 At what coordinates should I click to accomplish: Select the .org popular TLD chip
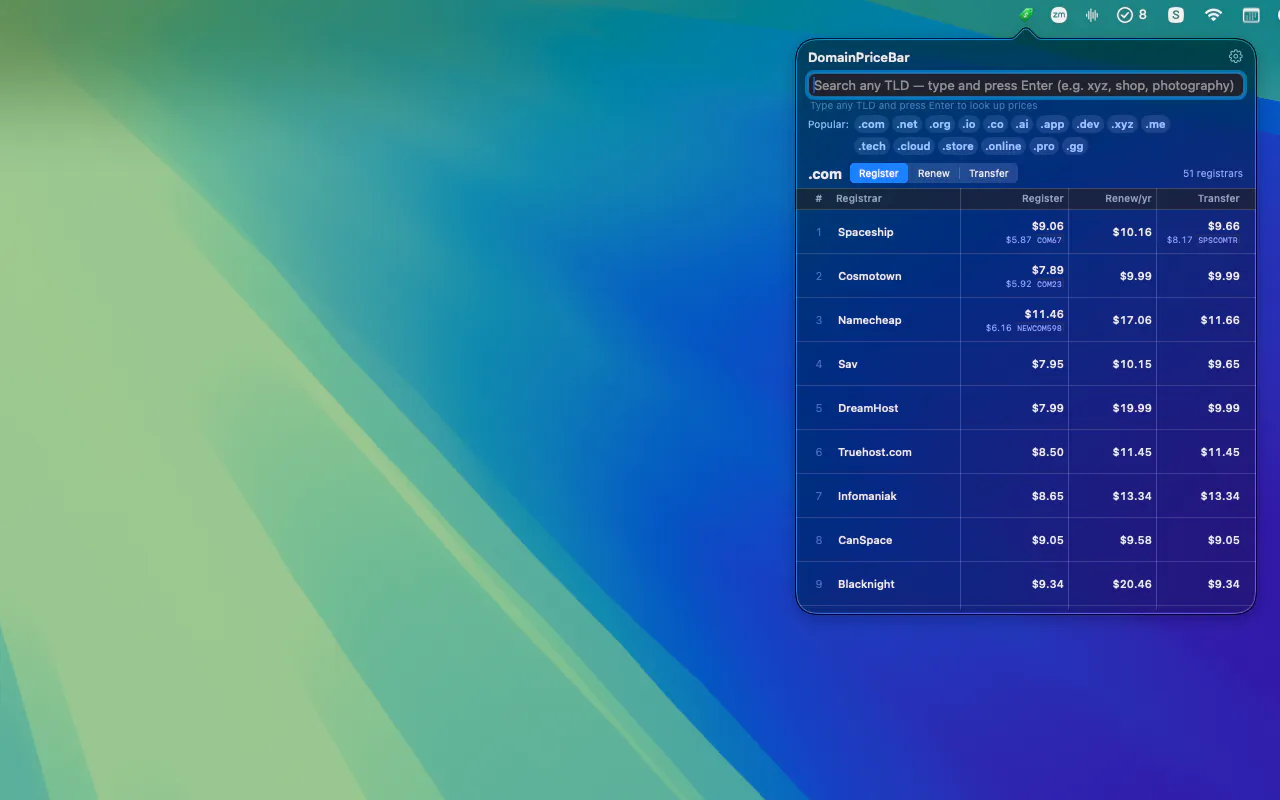point(941,125)
